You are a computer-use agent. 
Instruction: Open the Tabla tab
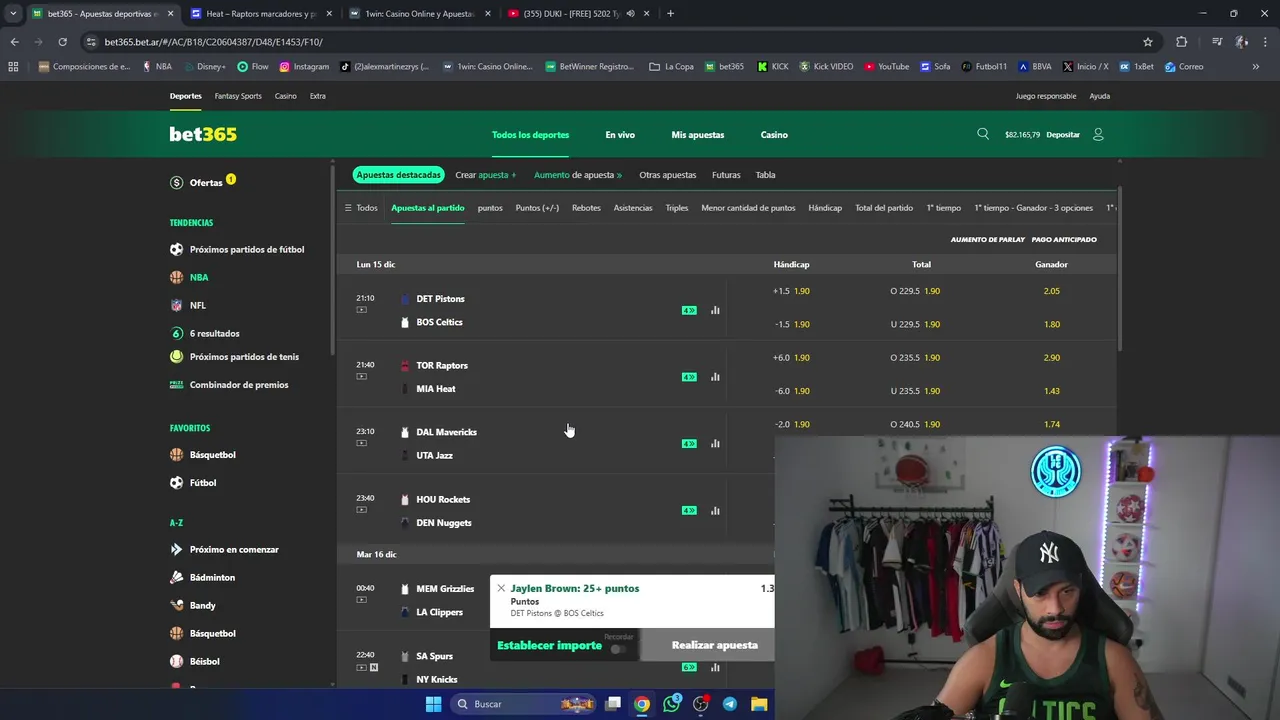point(765,175)
